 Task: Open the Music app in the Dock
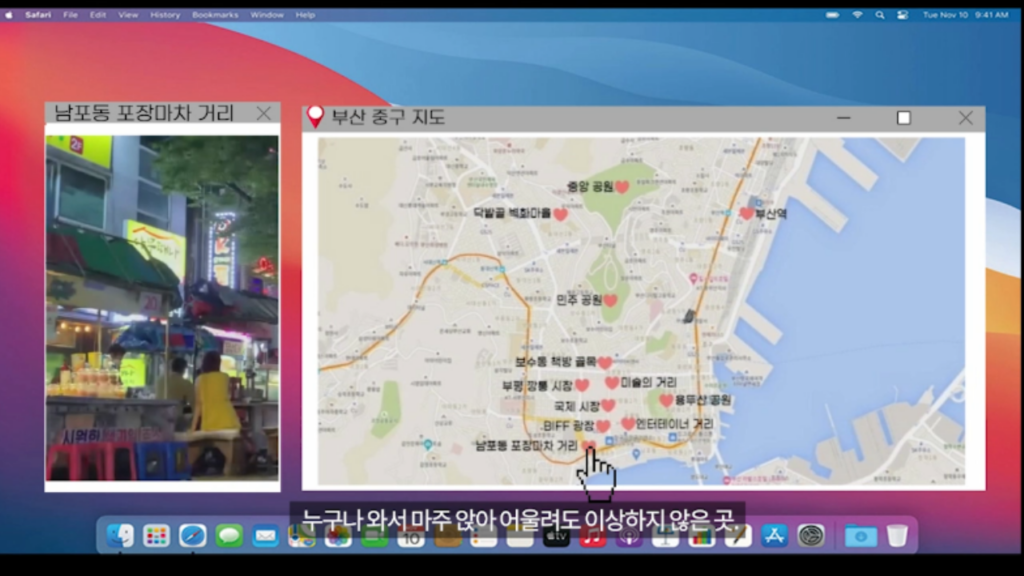point(592,537)
